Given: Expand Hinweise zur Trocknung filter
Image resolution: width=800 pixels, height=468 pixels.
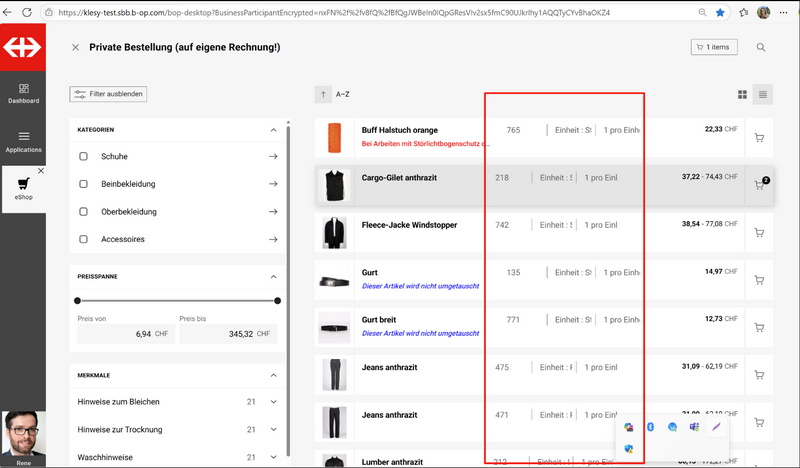Looking at the screenshot, I should coord(273,429).
